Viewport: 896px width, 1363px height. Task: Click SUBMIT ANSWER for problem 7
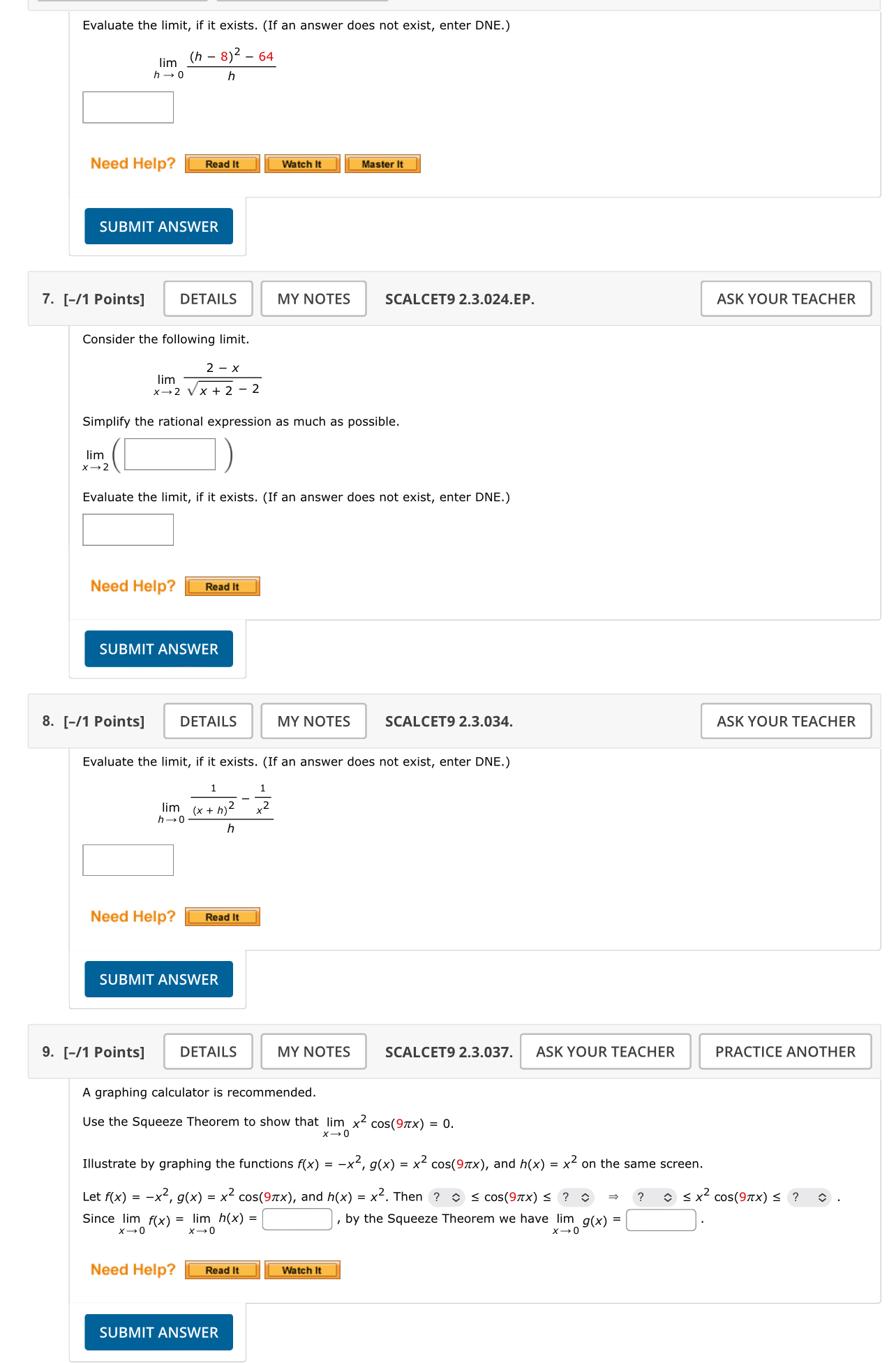[x=158, y=648]
